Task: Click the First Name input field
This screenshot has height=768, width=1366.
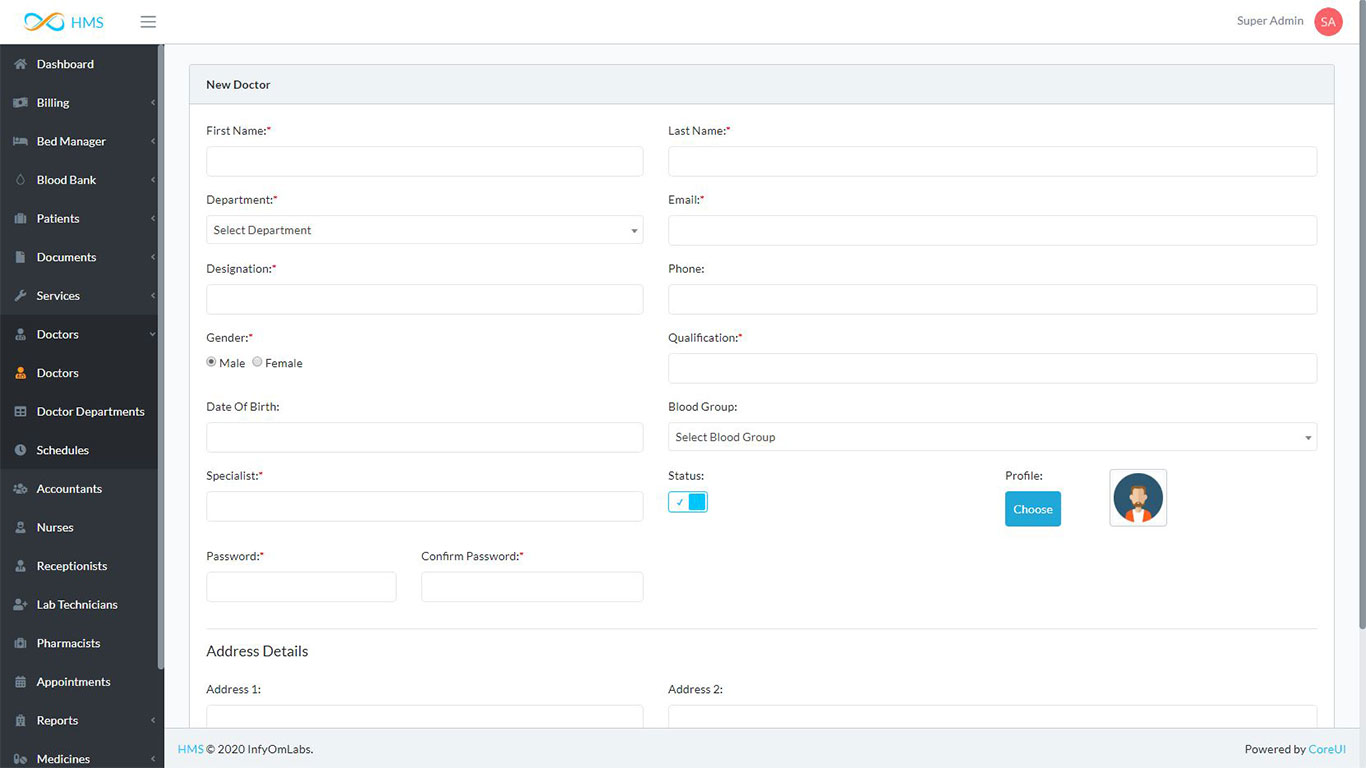Action: click(x=424, y=162)
